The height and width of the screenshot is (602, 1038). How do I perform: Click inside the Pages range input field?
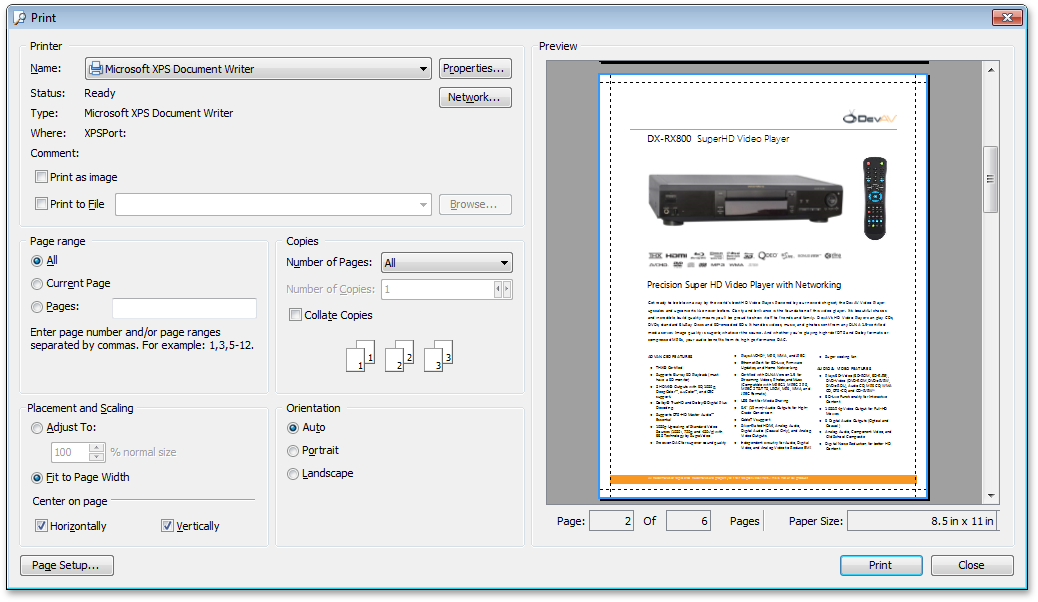point(184,307)
